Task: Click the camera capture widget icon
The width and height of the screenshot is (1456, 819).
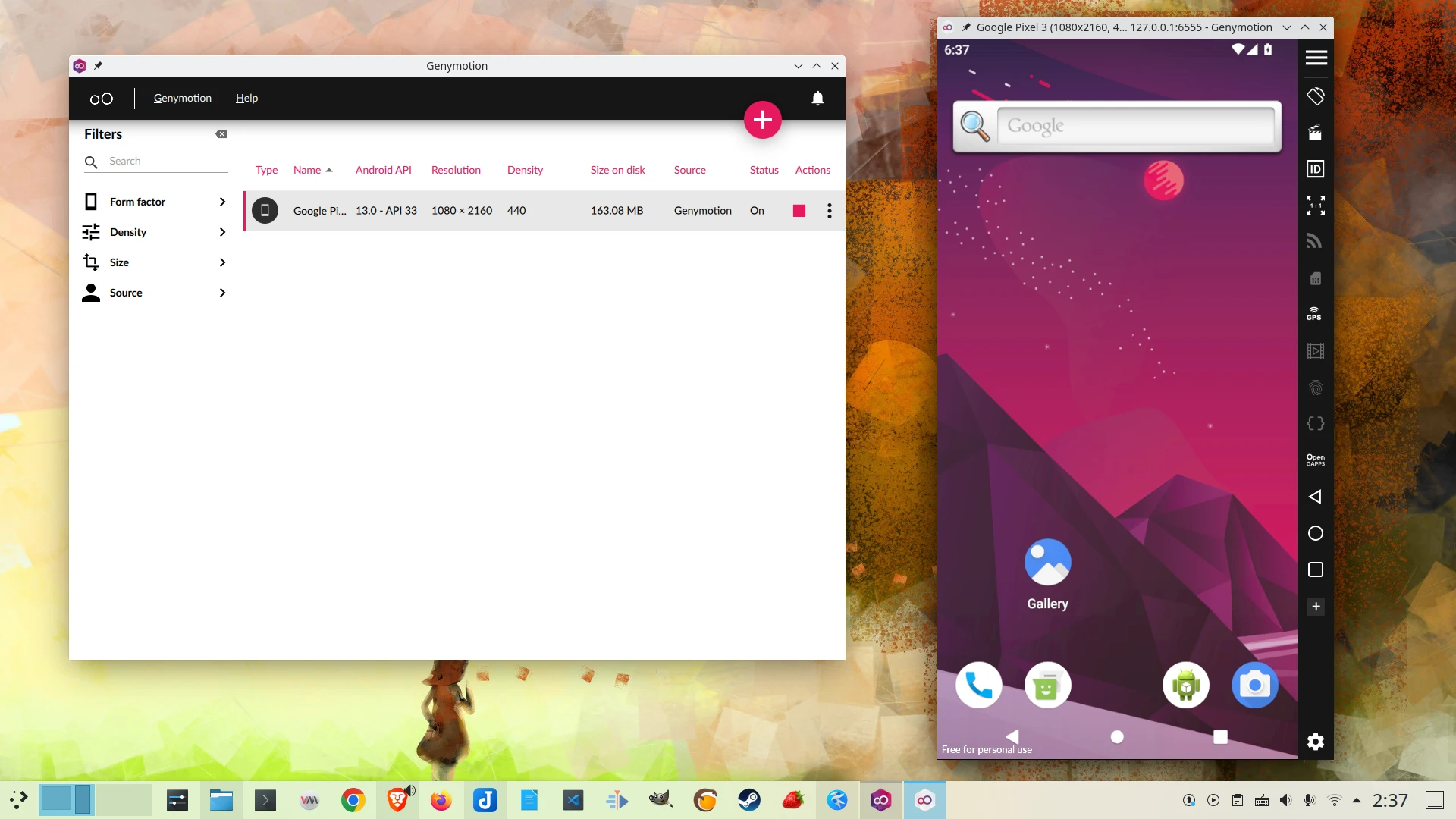Action: tap(1315, 133)
